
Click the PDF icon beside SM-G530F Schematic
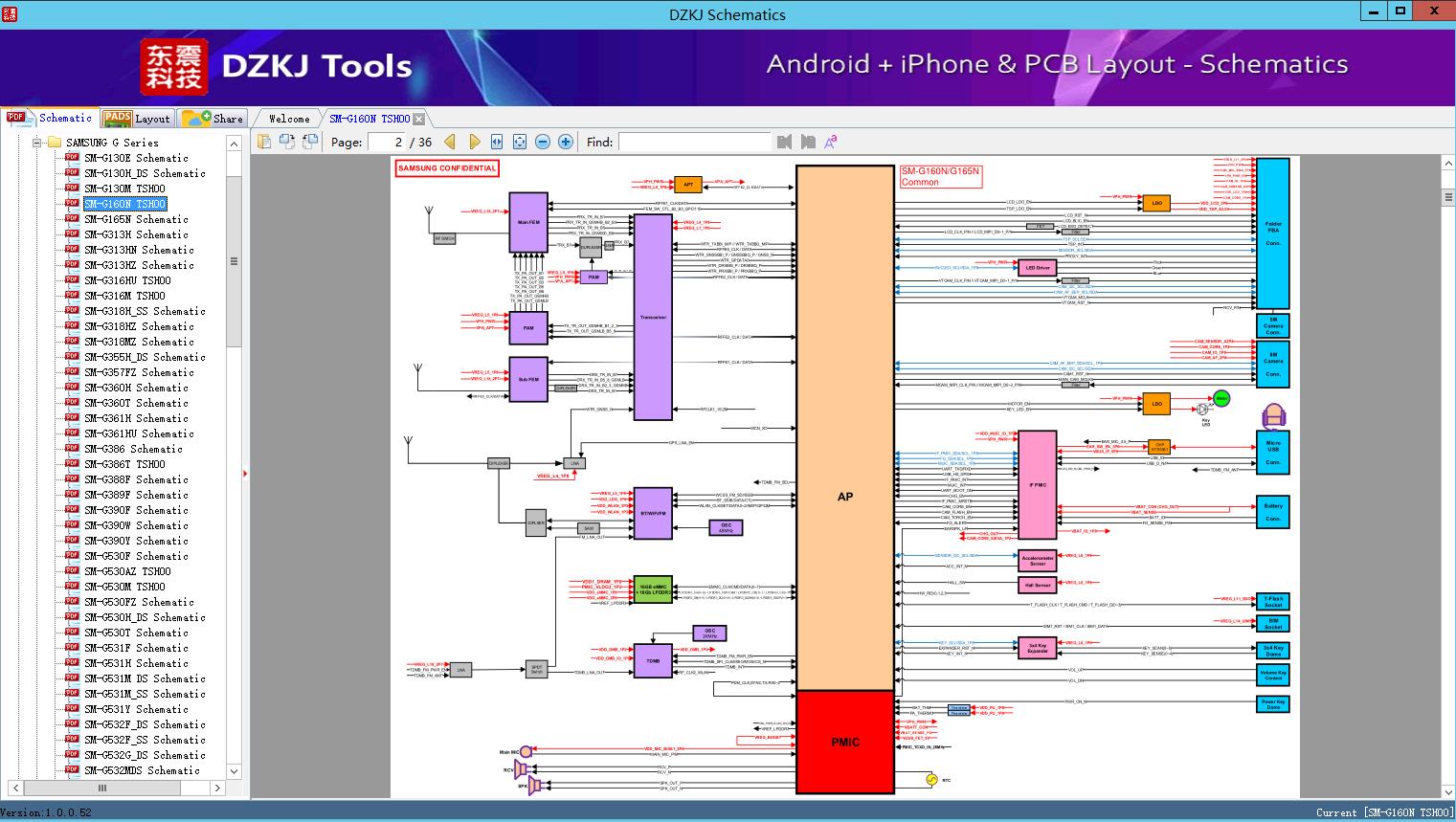[x=72, y=556]
